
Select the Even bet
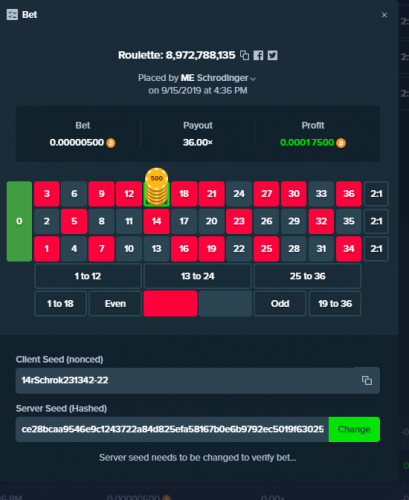115,304
